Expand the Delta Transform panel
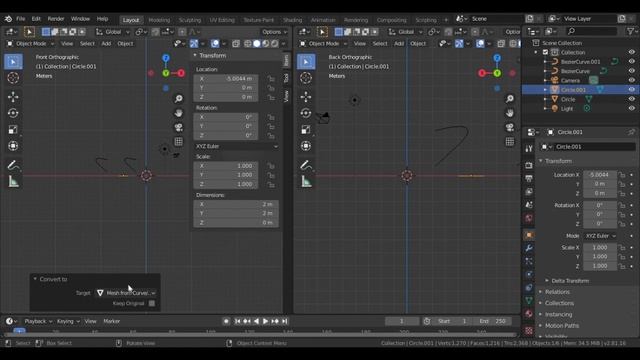This screenshot has height=360, width=640. coord(569,281)
